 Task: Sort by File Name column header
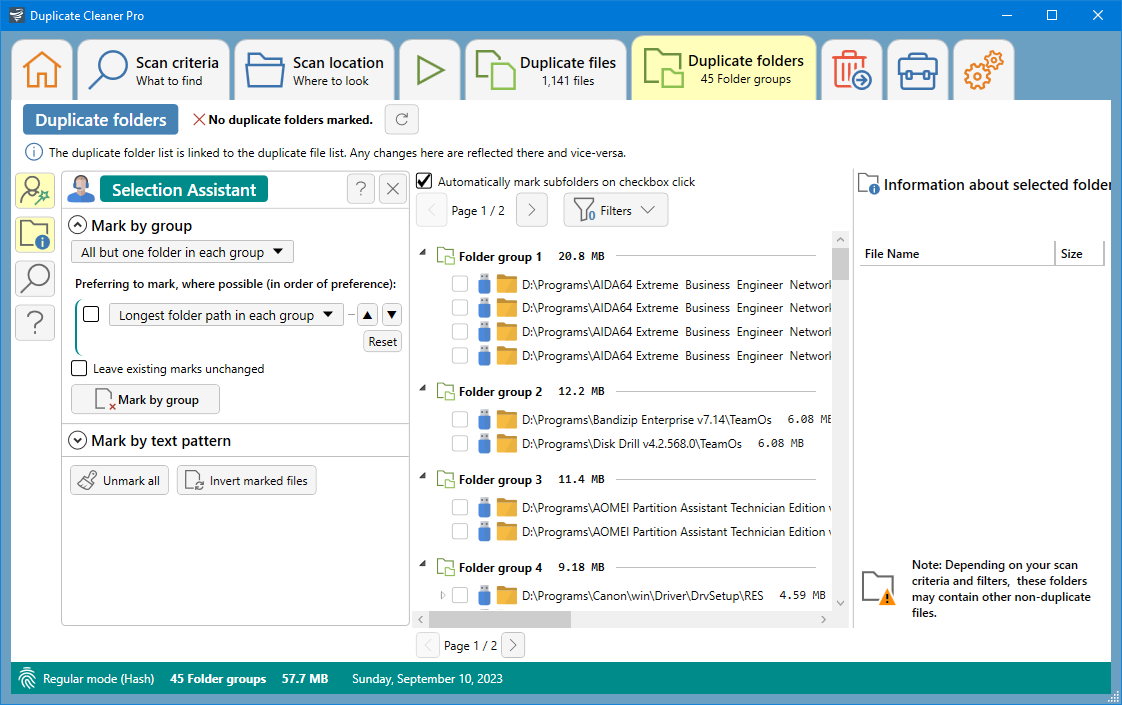point(957,253)
